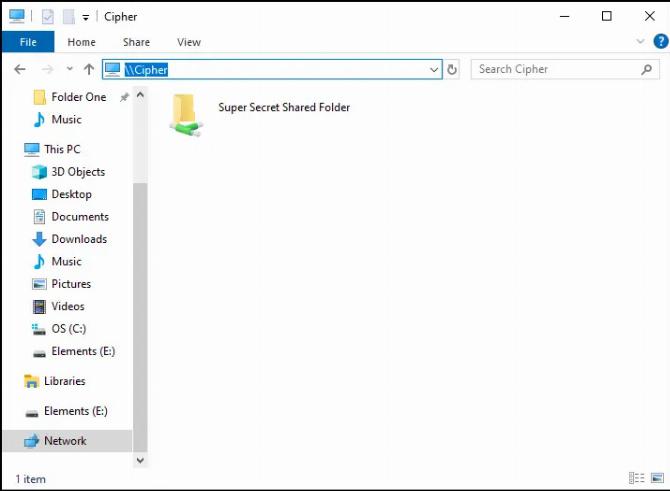Viewport: 670px width, 491px height.
Task: Click the OS (C:) drive icon
Action: [38, 329]
